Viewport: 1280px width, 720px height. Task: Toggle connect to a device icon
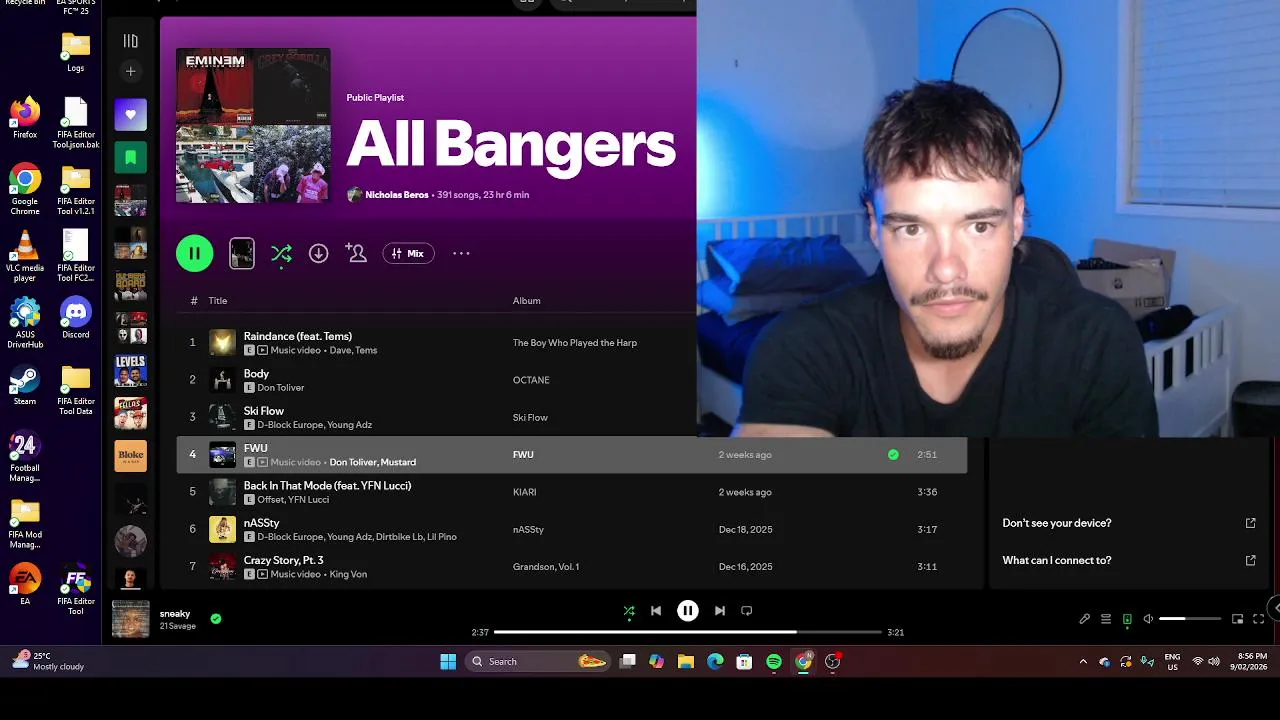[x=1127, y=619]
